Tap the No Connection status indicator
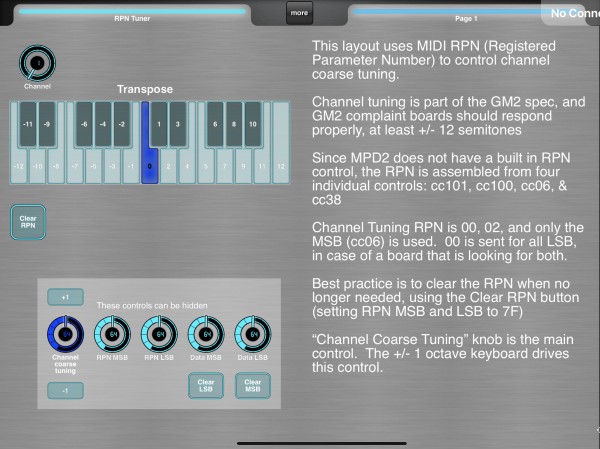Viewport: 600px width, 449px height. tap(572, 13)
